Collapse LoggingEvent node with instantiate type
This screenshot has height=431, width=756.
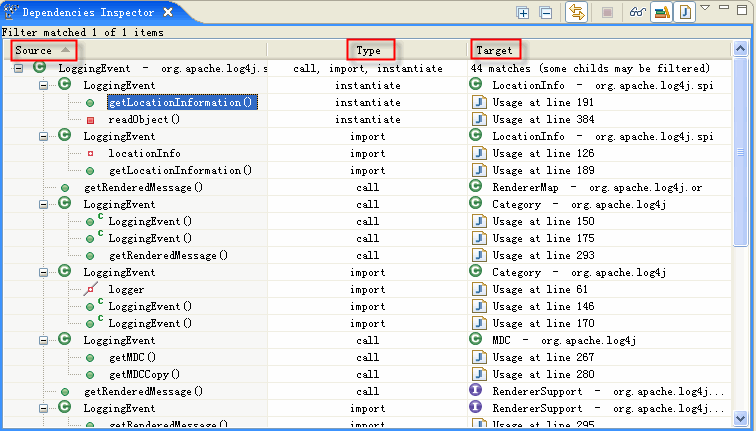pyautogui.click(x=43, y=85)
